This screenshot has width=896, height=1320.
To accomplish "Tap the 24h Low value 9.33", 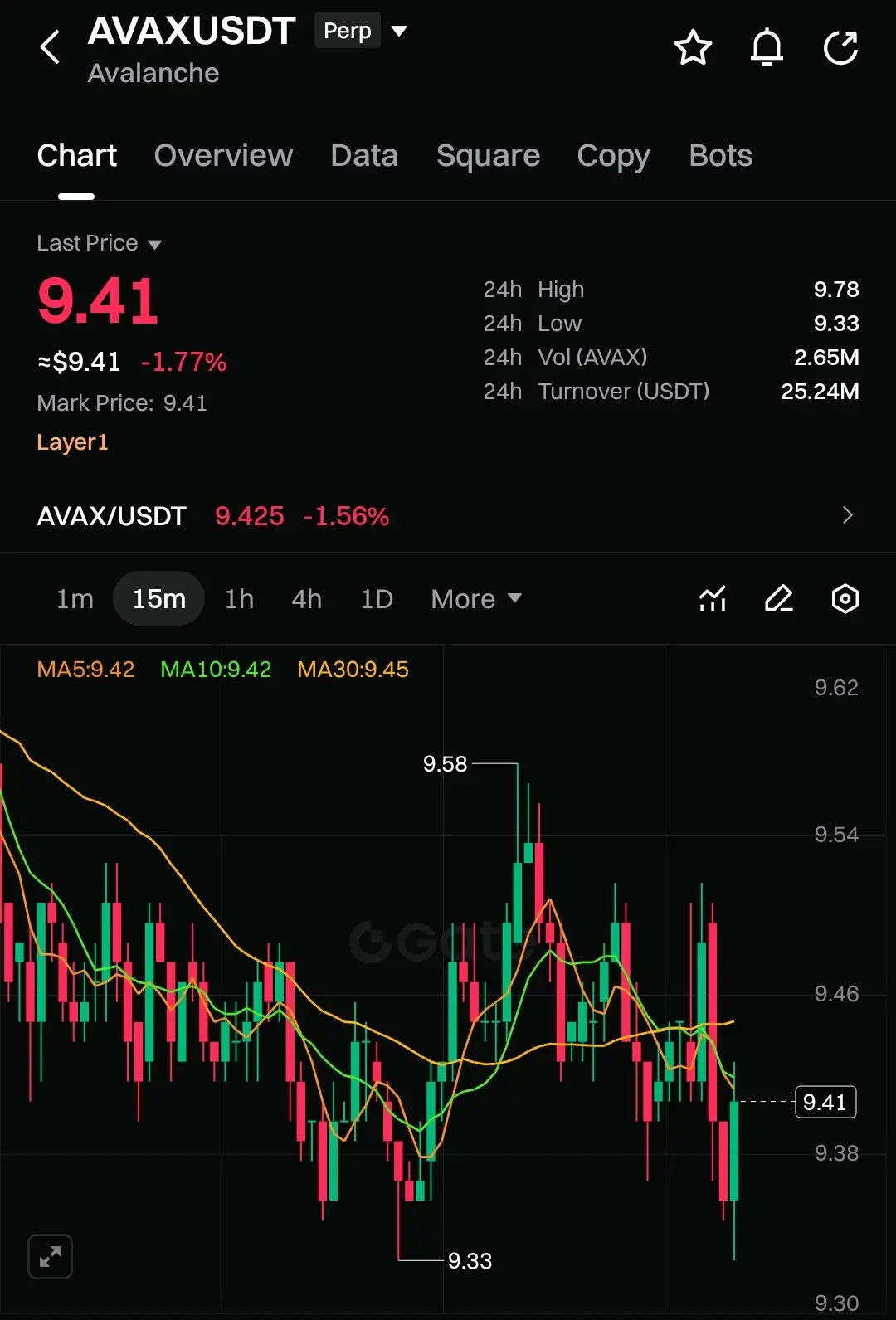I will click(836, 324).
